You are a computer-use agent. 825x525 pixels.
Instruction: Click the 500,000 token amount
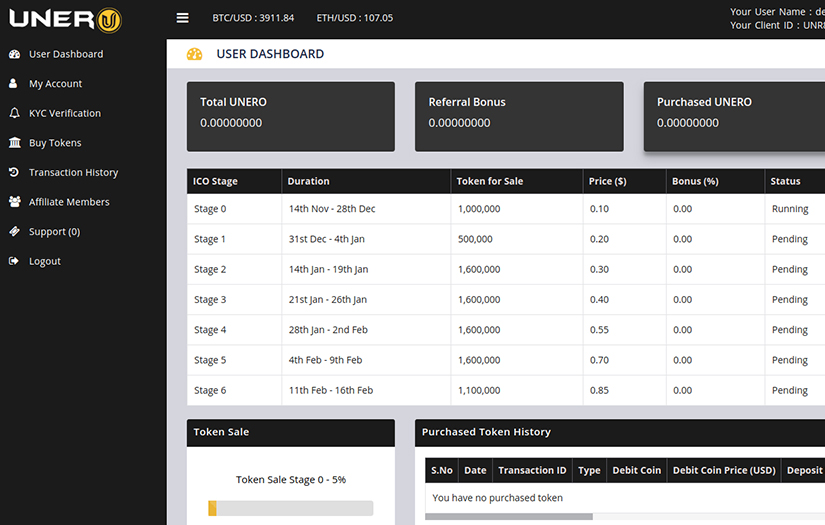click(x=475, y=239)
